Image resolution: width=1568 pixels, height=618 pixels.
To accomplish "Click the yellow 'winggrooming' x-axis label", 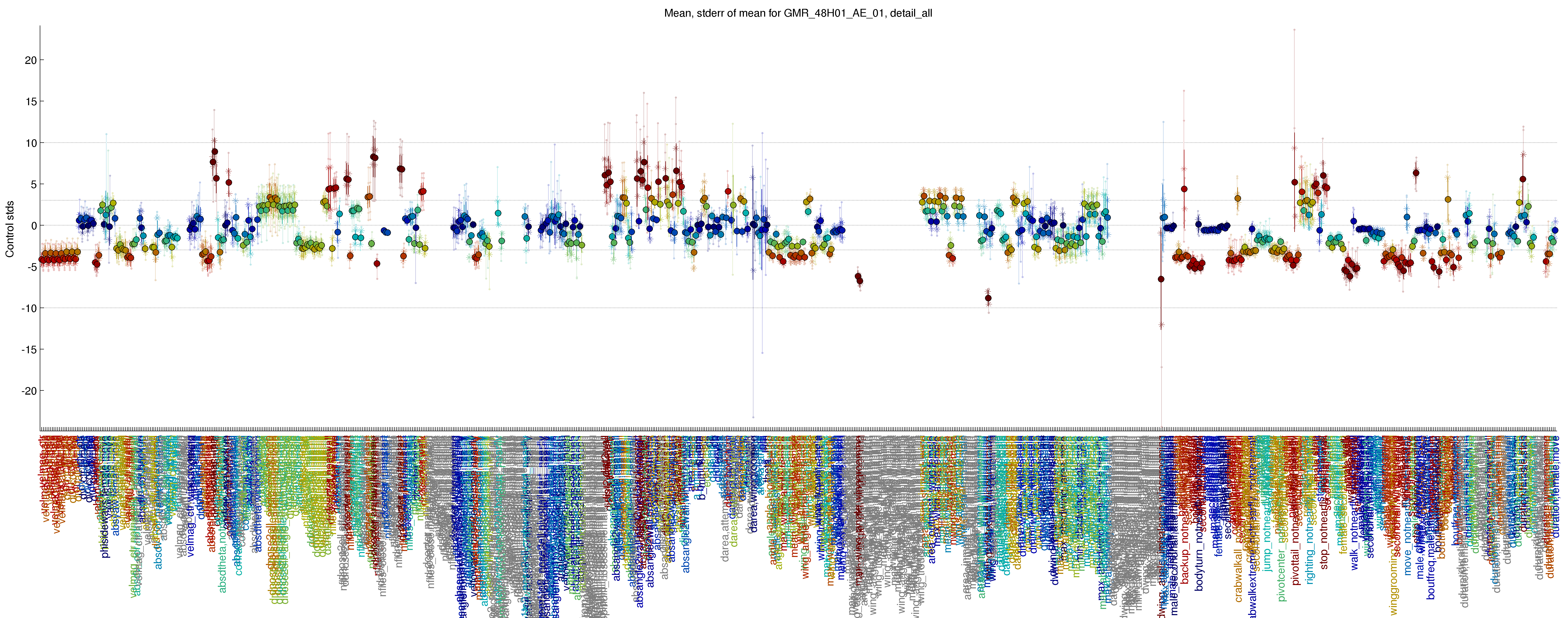I will tap(1394, 583).
